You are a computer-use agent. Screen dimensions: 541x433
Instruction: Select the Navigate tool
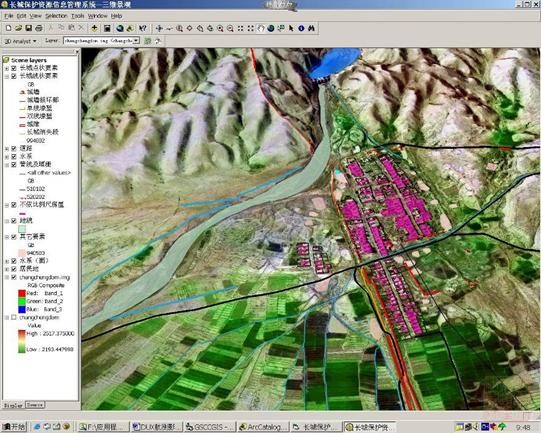[x=159, y=28]
